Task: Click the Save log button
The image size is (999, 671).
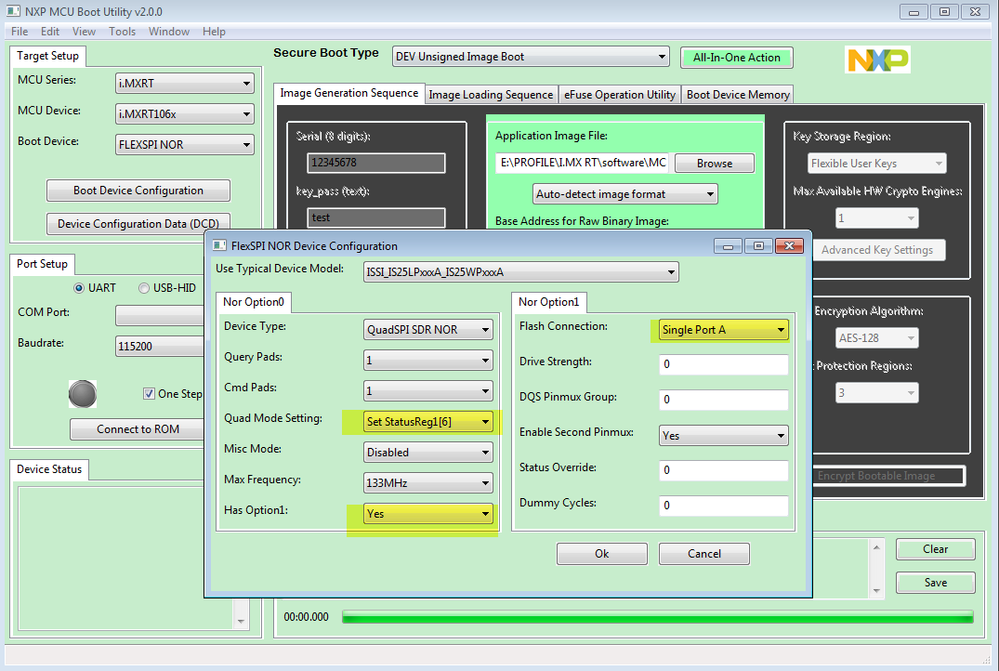Action: click(935, 582)
